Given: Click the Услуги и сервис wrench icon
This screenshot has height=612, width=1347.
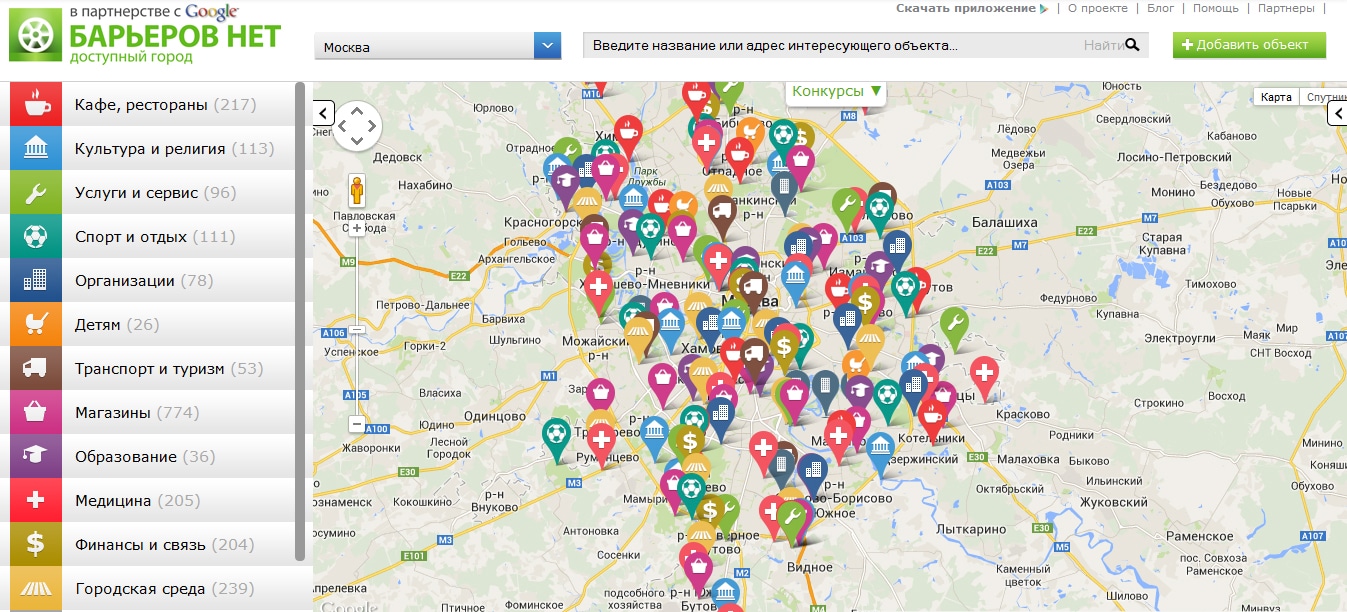Looking at the screenshot, I should (36, 192).
